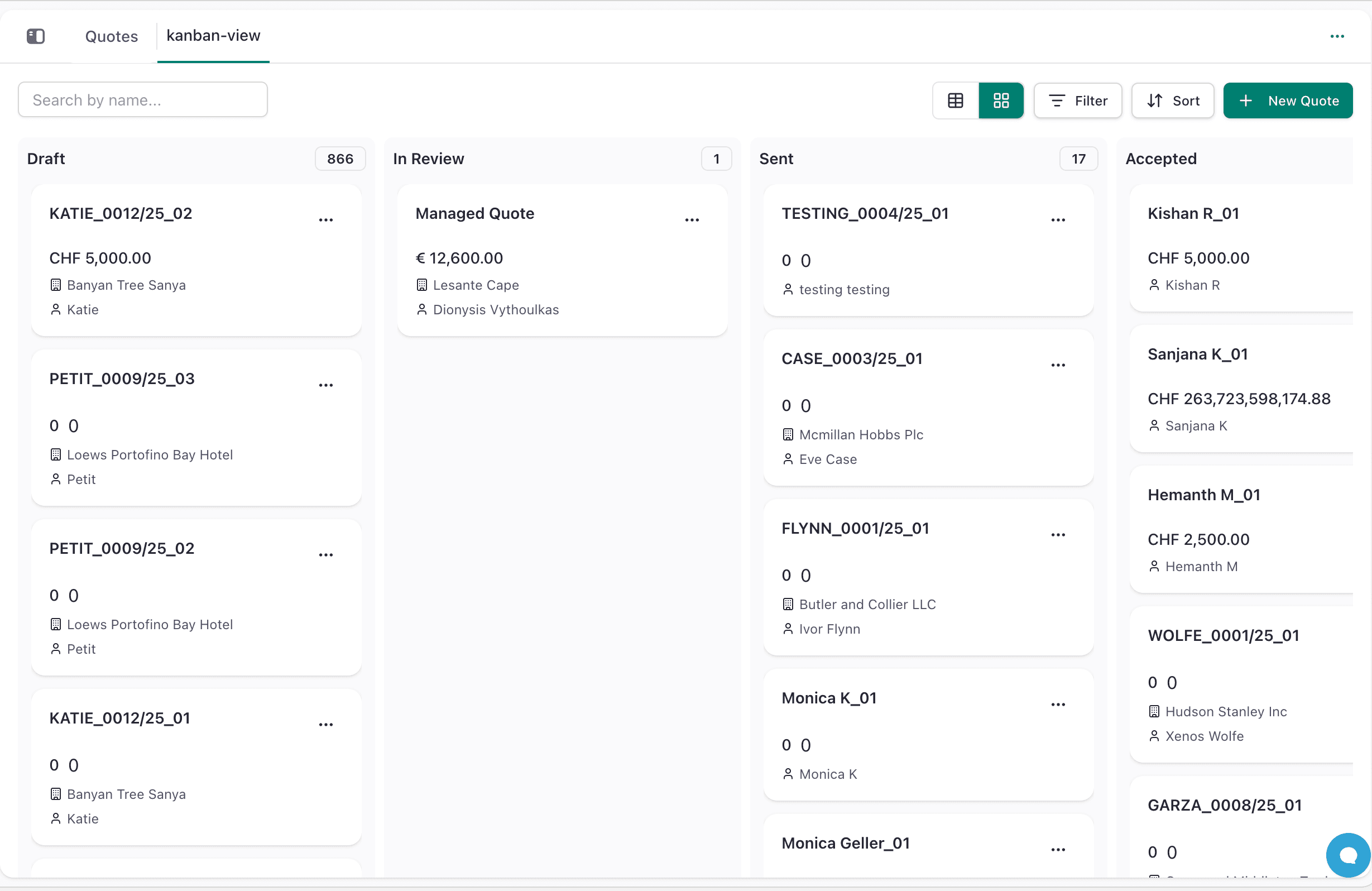Screen dimensions: 1372x891
Task: Click the Draft count badge 866
Action: [x=340, y=159]
